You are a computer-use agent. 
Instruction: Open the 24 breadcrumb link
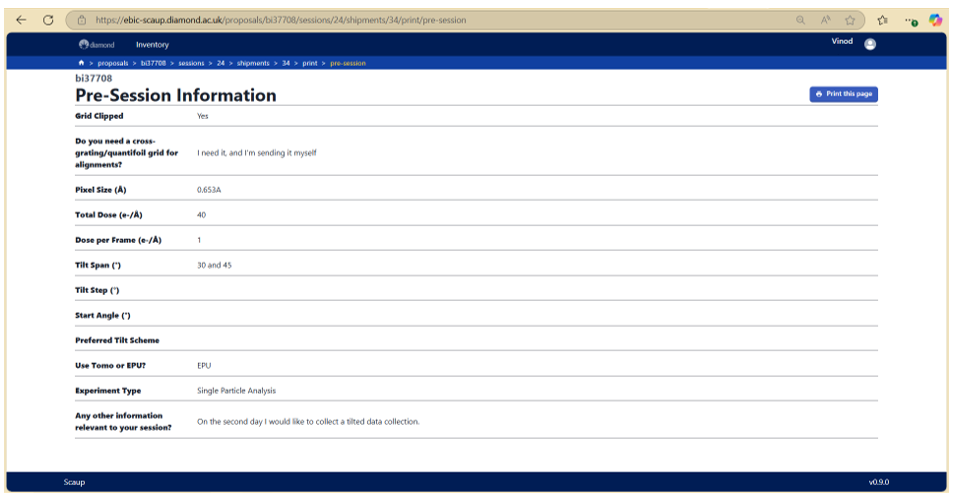click(220, 63)
